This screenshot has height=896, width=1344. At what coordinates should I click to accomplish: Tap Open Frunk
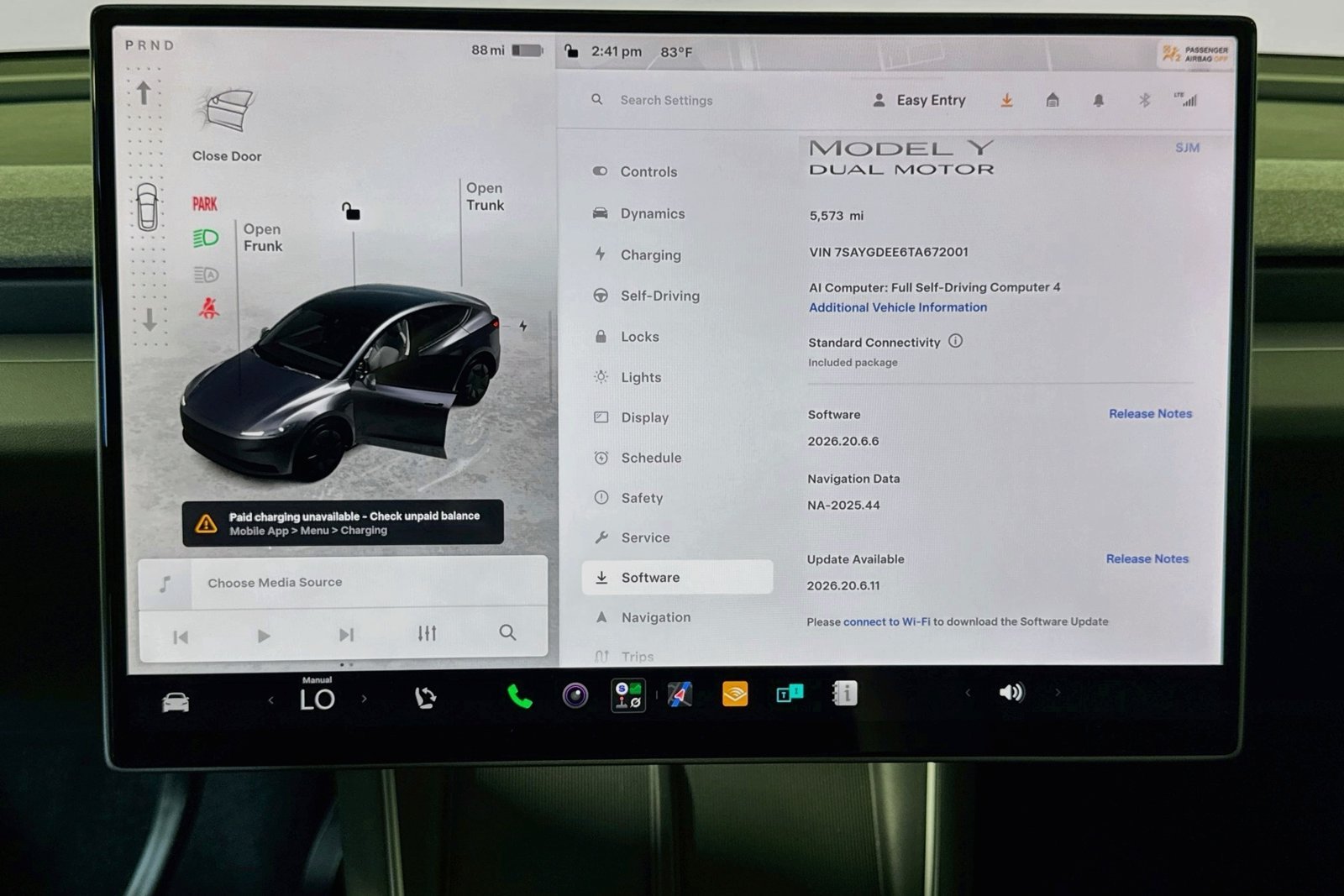pyautogui.click(x=262, y=237)
